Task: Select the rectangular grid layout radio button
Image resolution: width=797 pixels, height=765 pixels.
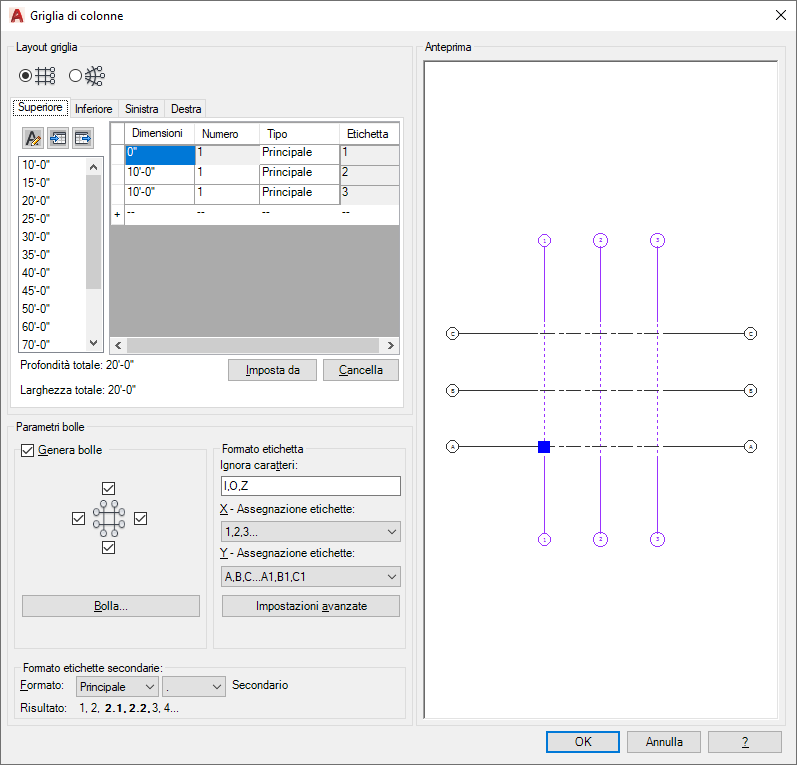Action: tap(25, 76)
